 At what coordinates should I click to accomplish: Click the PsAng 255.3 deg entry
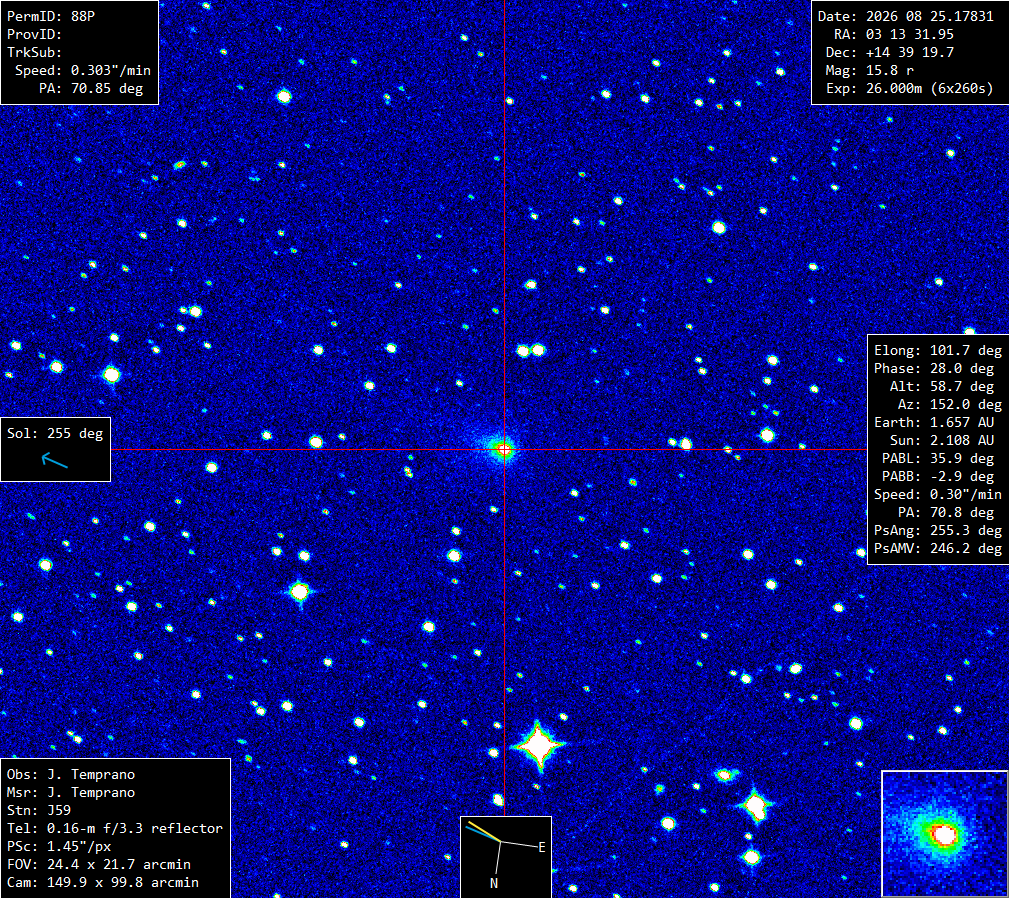tap(938, 531)
